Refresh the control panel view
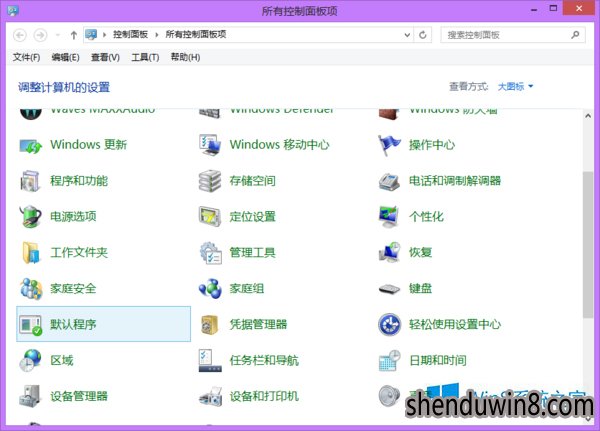The width and height of the screenshot is (600, 431). click(x=422, y=35)
